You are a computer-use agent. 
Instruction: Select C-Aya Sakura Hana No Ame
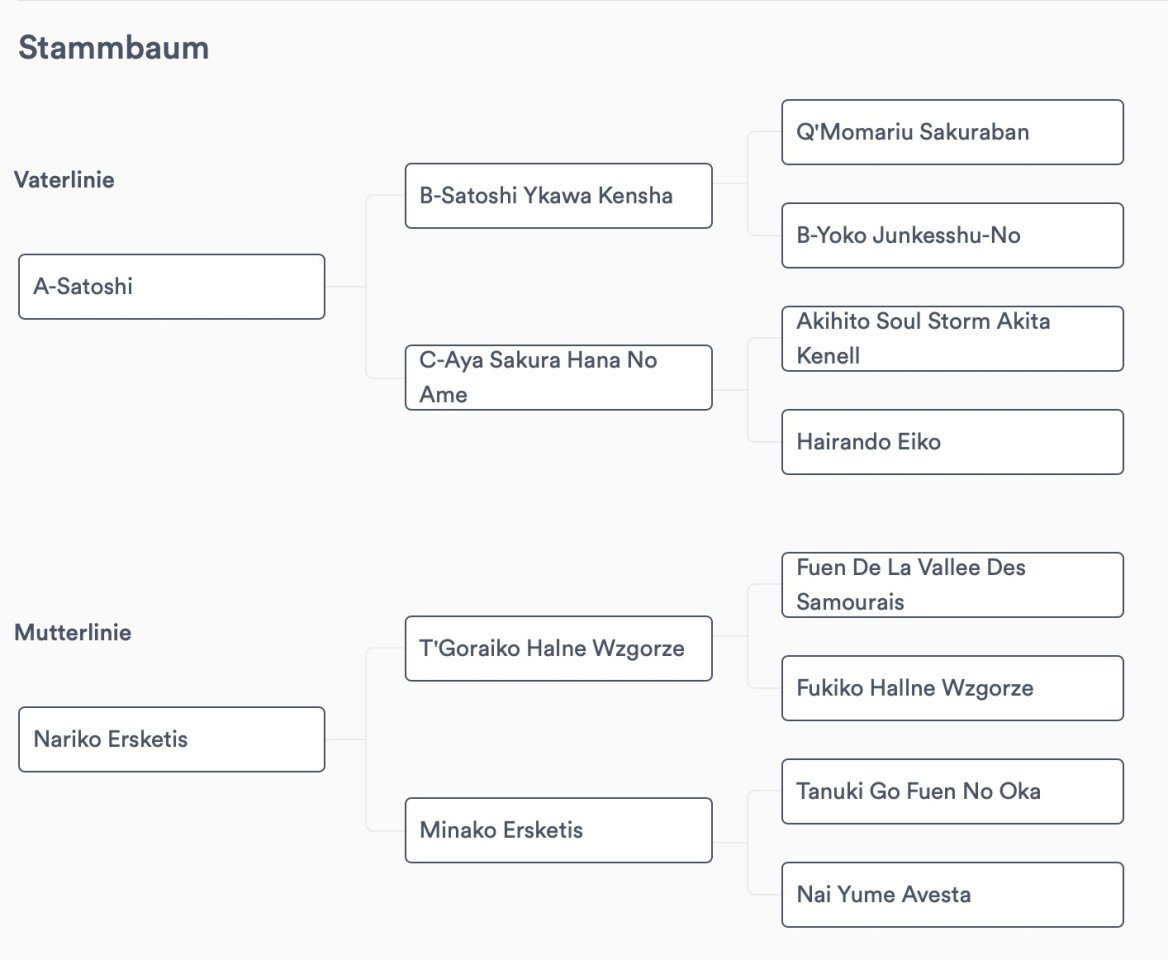[558, 377]
